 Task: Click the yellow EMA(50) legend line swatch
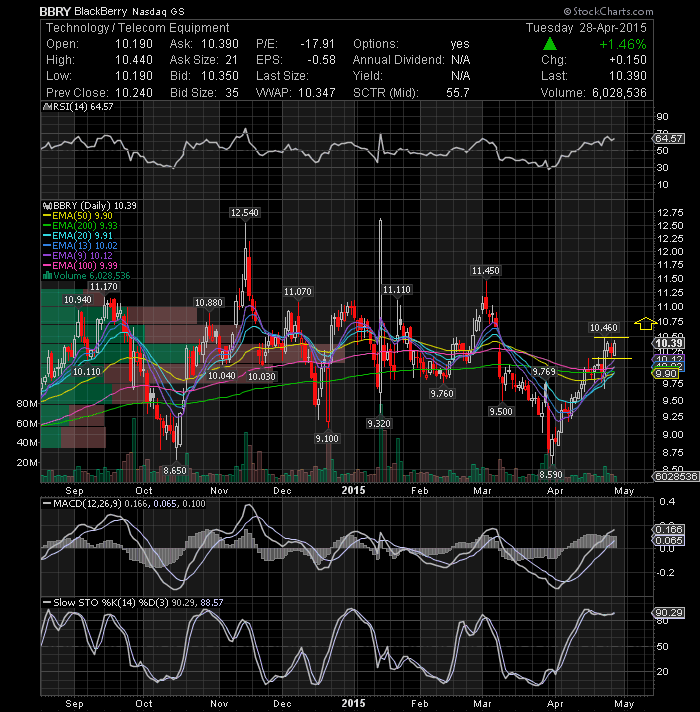tap(47, 216)
